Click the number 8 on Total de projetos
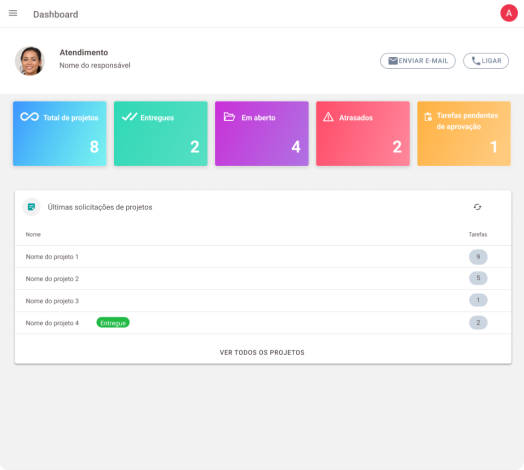 coord(94,147)
